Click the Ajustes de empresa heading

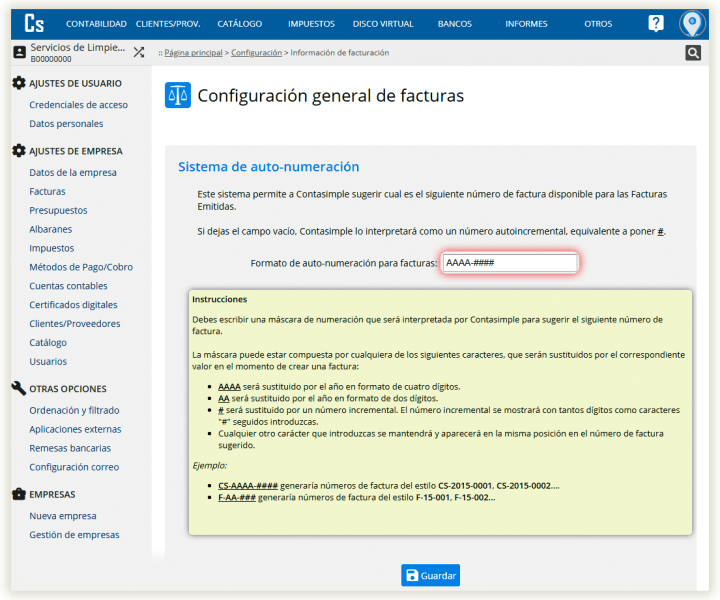click(x=76, y=151)
